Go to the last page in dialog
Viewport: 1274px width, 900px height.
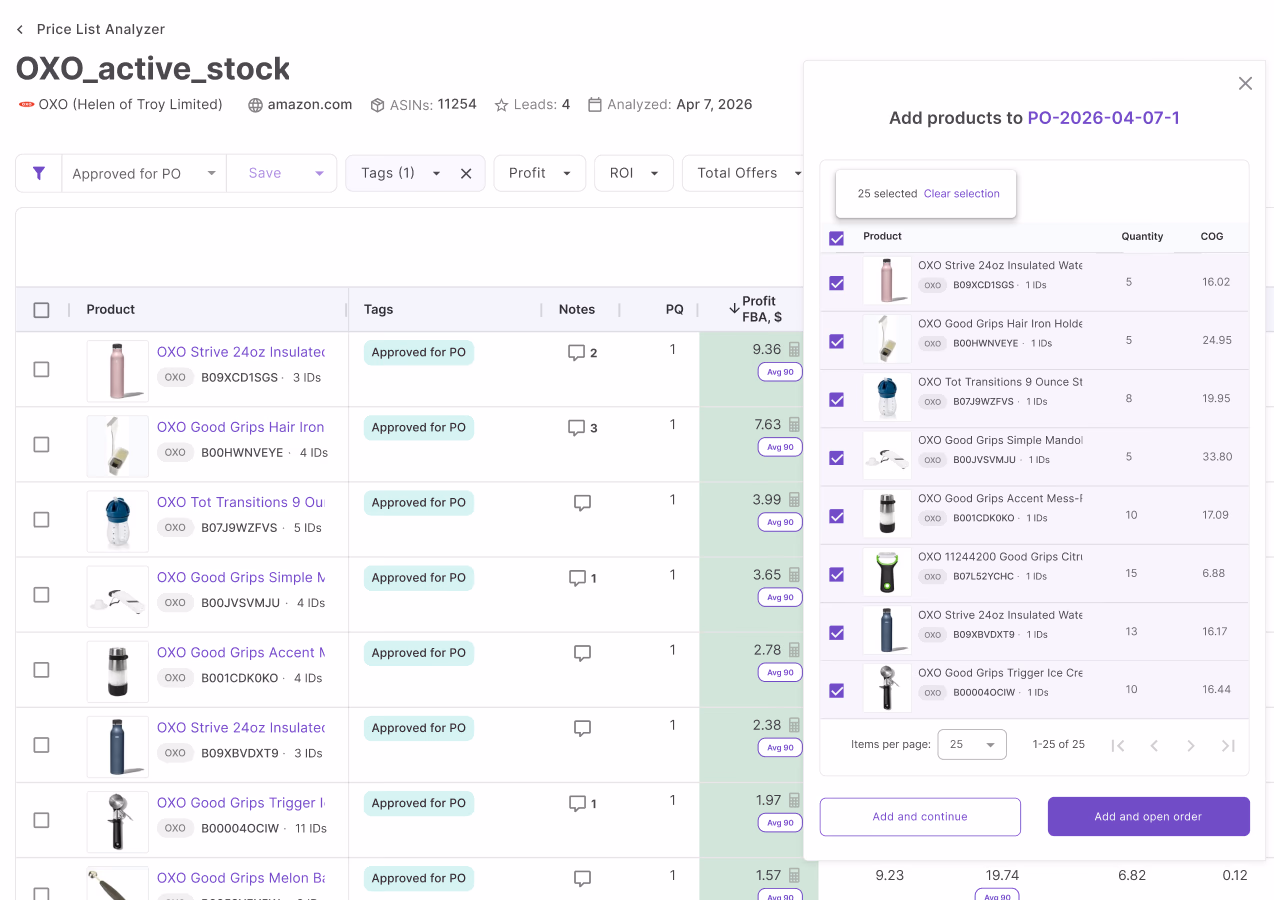1228,745
